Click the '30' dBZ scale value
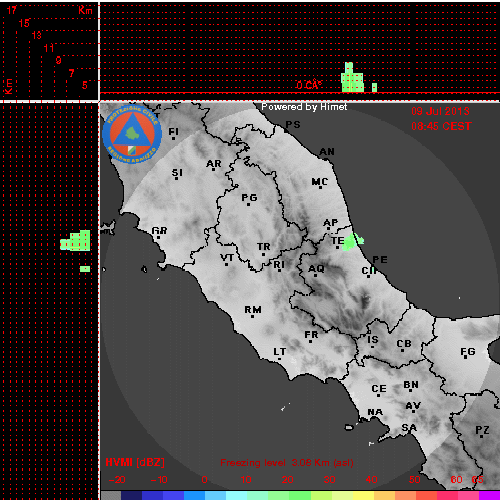Viewport: 500px width, 500px height. click(329, 480)
